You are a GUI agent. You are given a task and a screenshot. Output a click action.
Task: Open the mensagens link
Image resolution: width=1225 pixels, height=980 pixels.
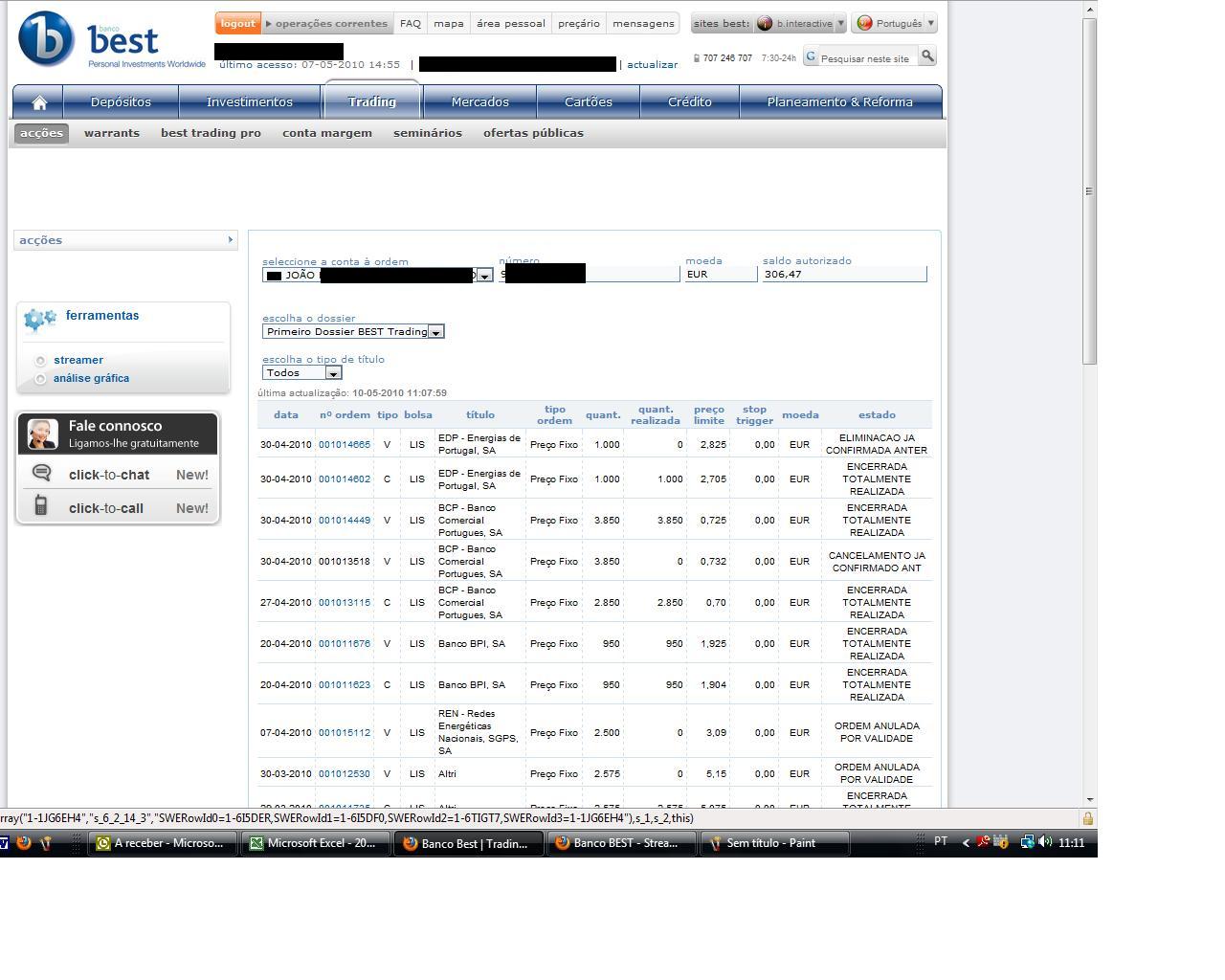[643, 23]
